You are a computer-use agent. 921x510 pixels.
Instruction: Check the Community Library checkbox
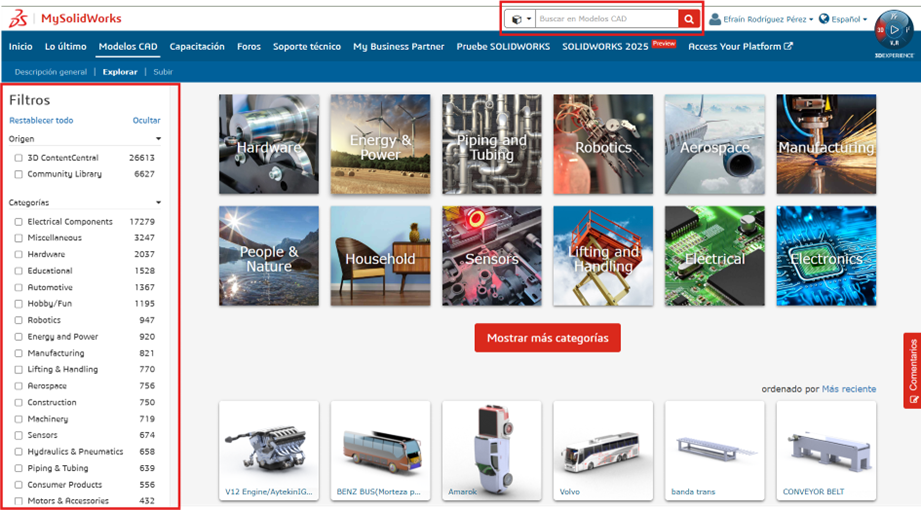19,175
